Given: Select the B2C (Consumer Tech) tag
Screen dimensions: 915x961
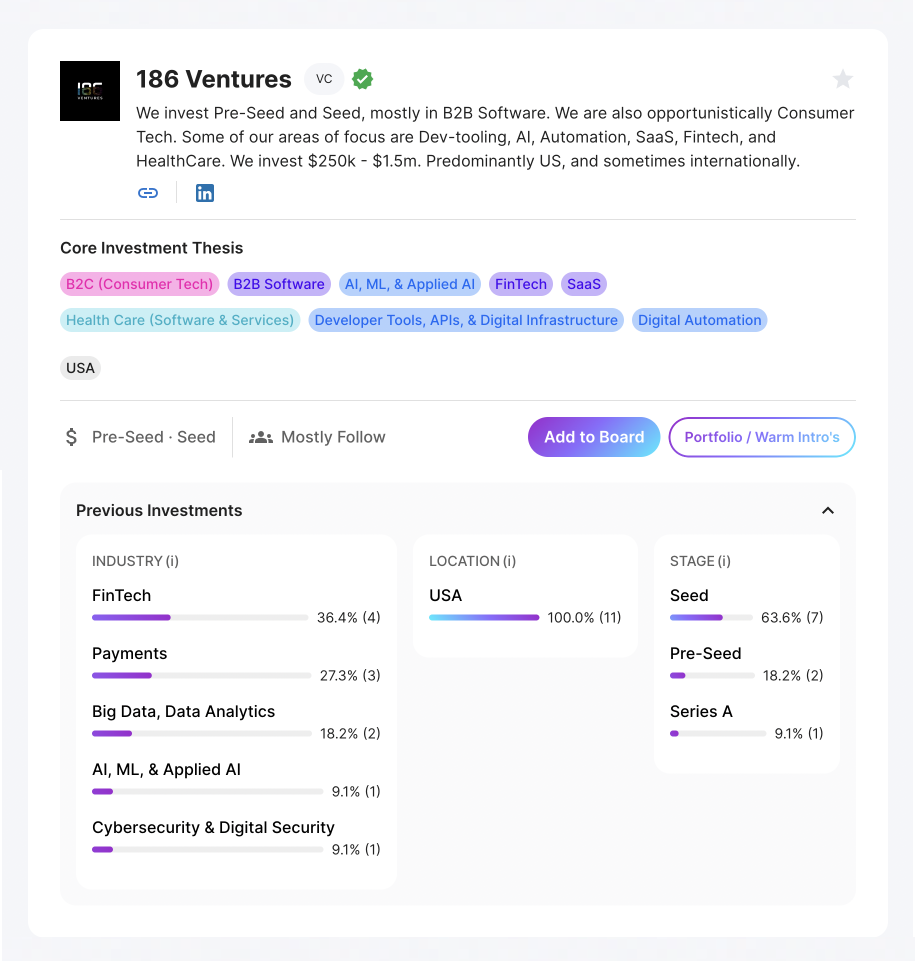Looking at the screenshot, I should click(140, 284).
